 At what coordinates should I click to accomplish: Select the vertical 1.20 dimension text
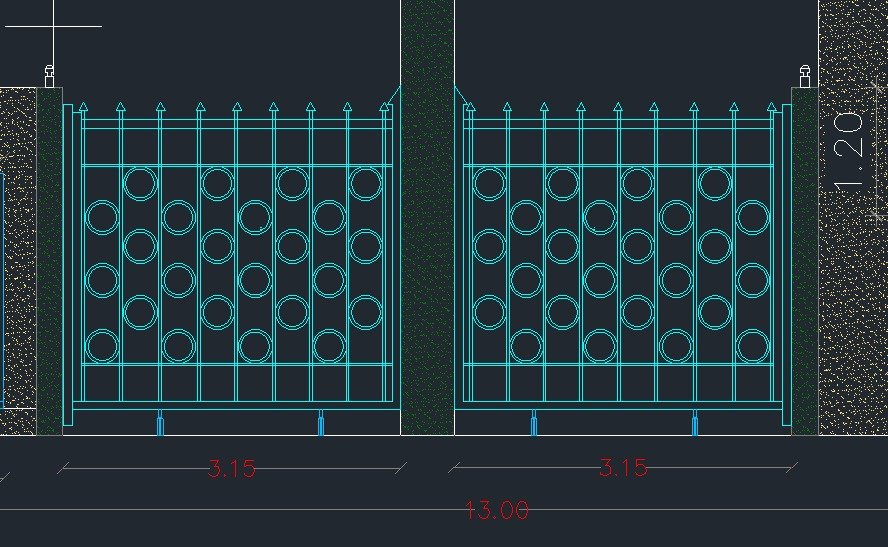(x=849, y=149)
